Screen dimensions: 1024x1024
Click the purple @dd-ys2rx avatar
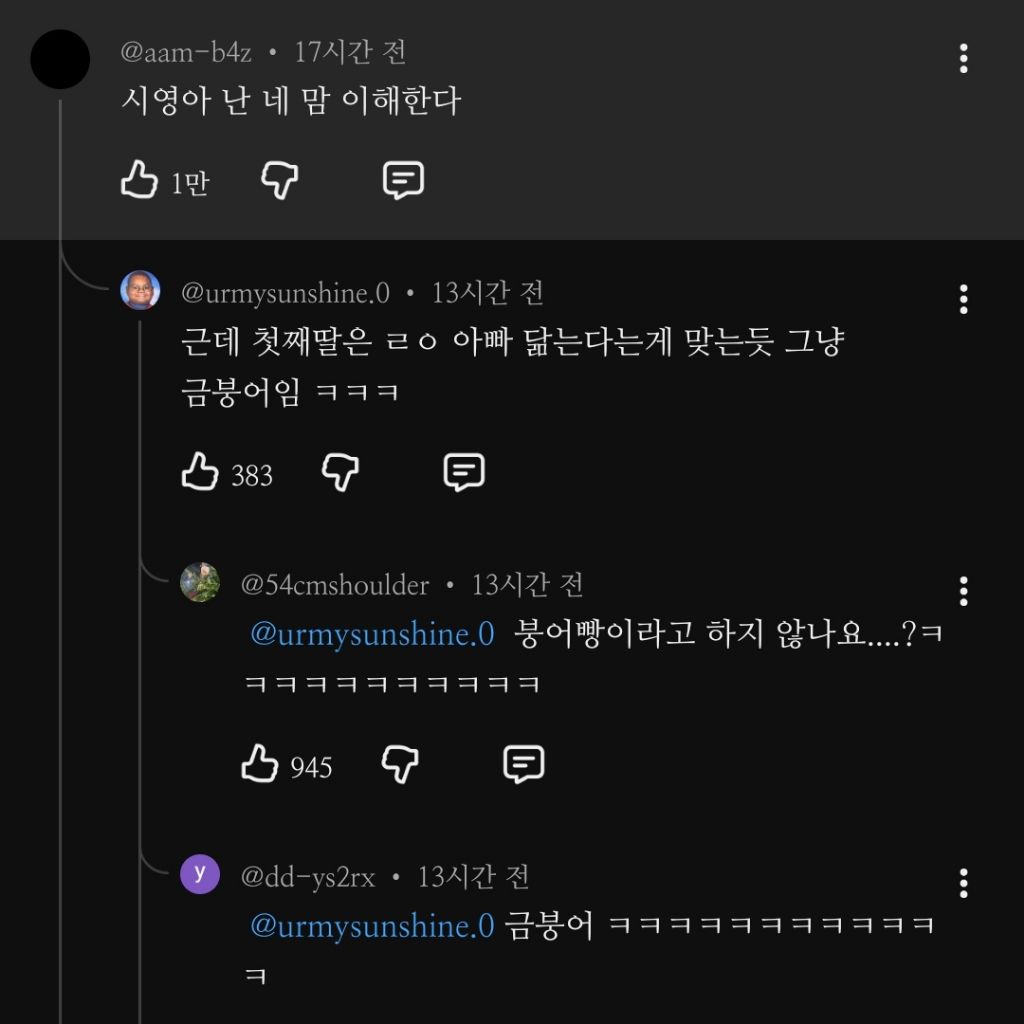pos(200,874)
